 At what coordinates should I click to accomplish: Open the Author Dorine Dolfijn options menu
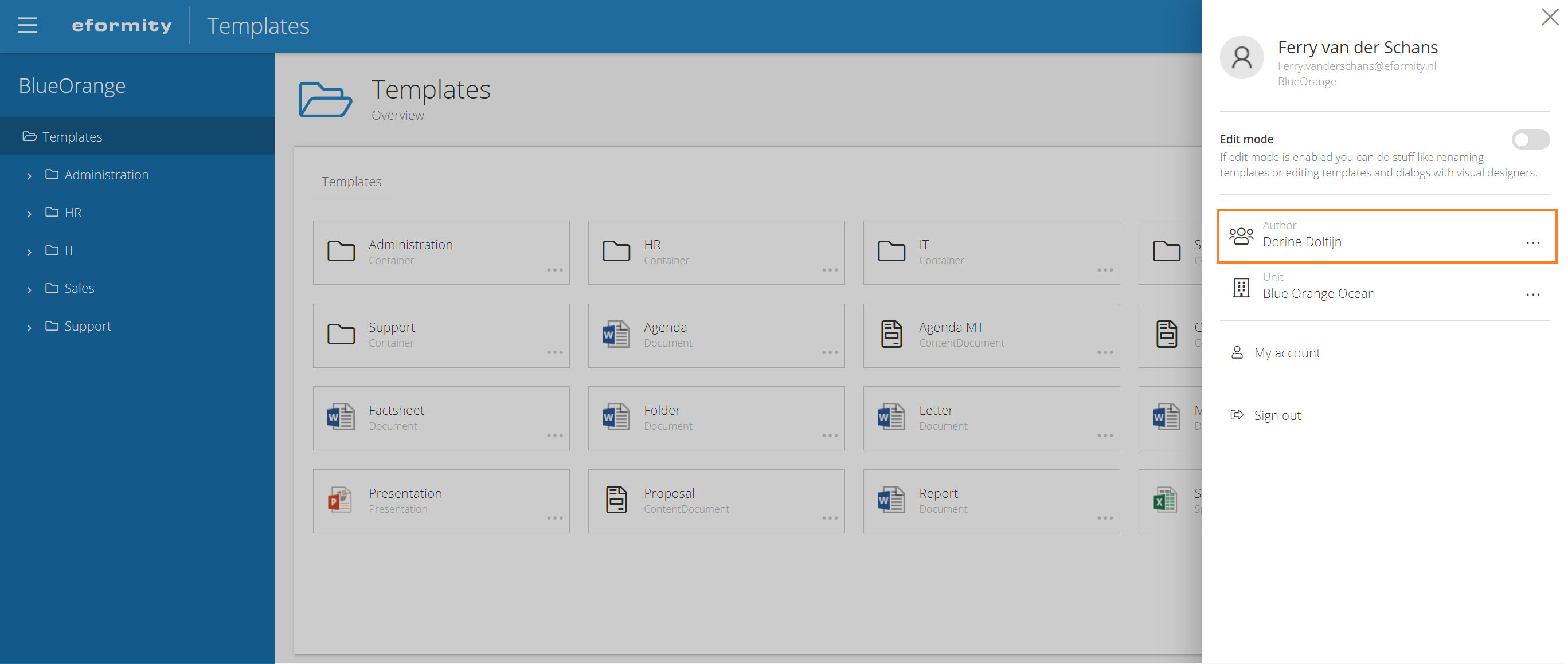[x=1532, y=243]
